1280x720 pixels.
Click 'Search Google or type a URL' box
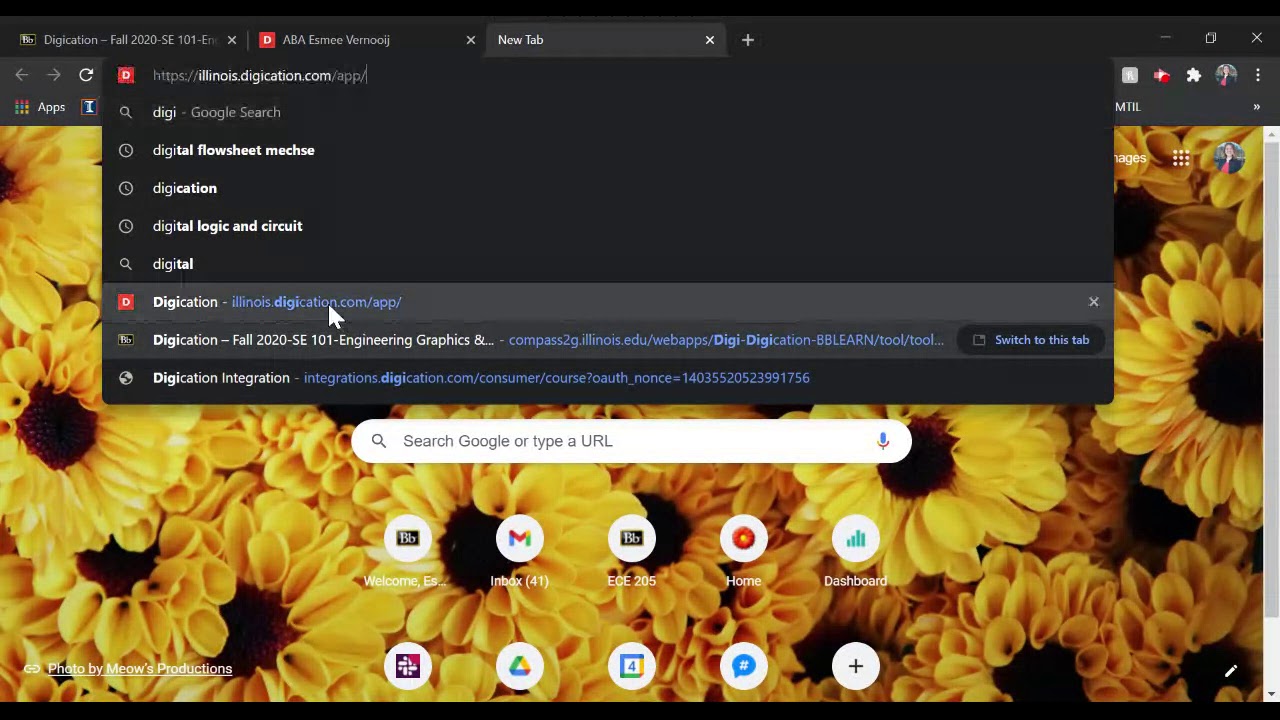pyautogui.click(x=631, y=441)
